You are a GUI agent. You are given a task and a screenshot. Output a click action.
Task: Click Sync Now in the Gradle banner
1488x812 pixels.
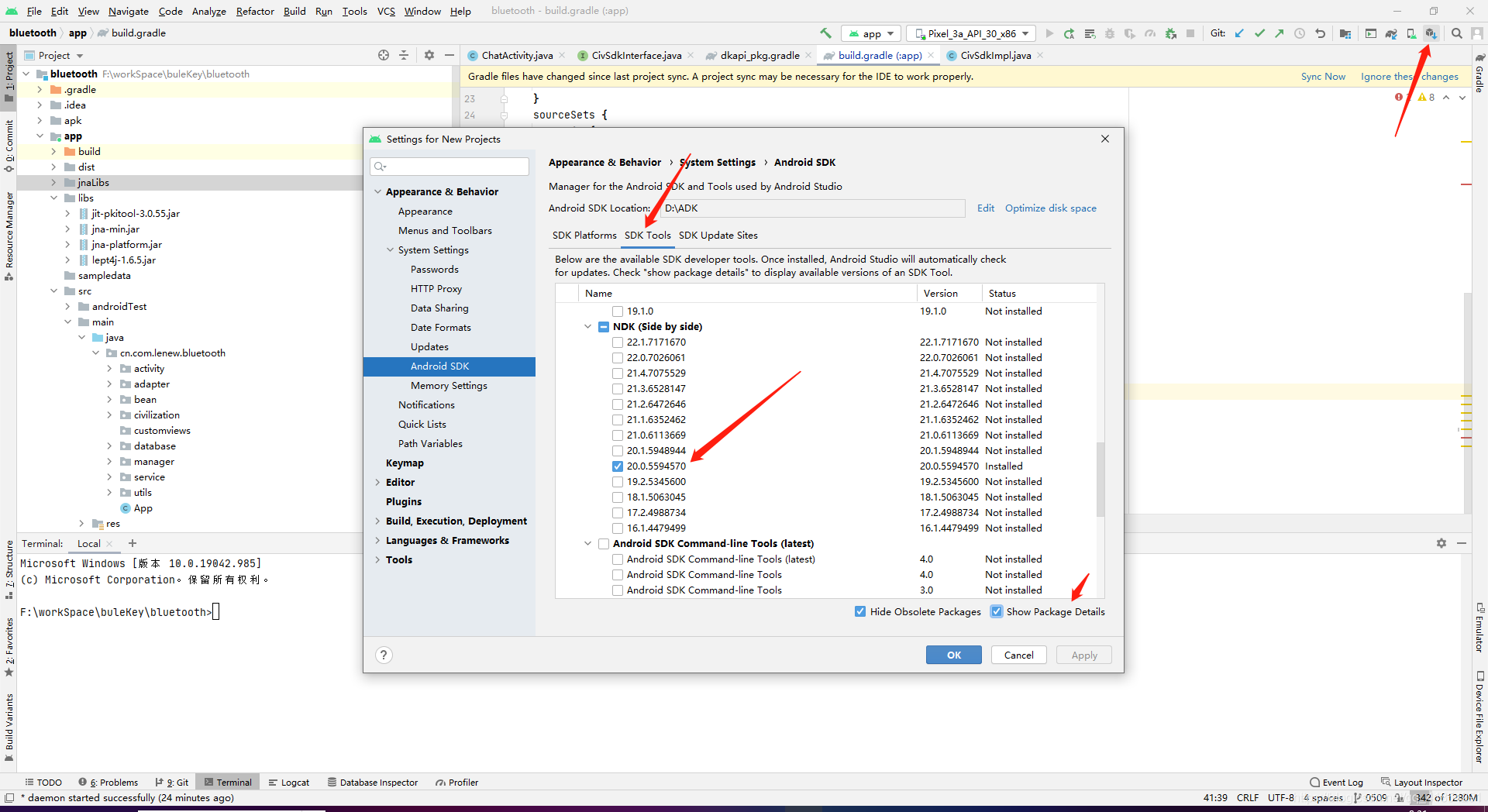pos(1323,76)
